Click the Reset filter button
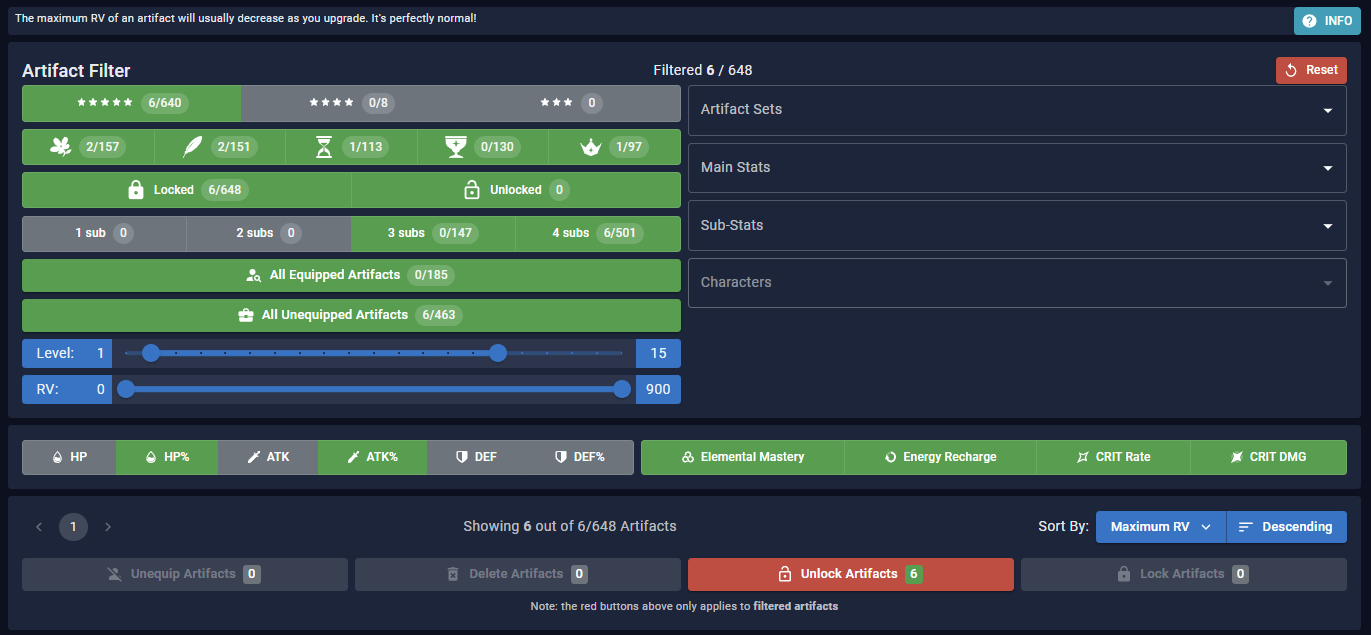This screenshot has height=635, width=1371. (1311, 70)
